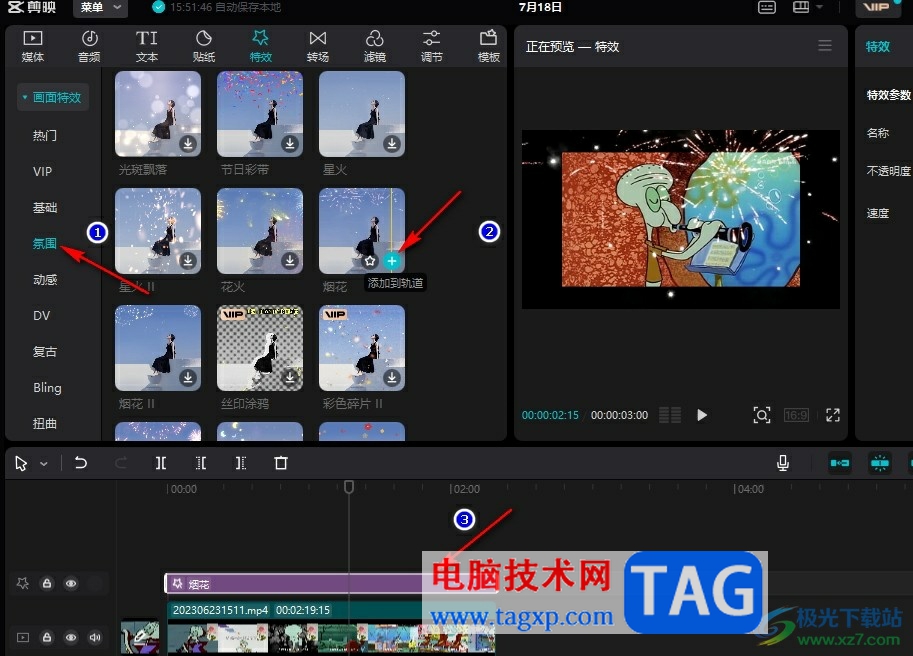Image resolution: width=913 pixels, height=656 pixels.
Task: Add 烟花 effect to track
Action: [x=392, y=261]
